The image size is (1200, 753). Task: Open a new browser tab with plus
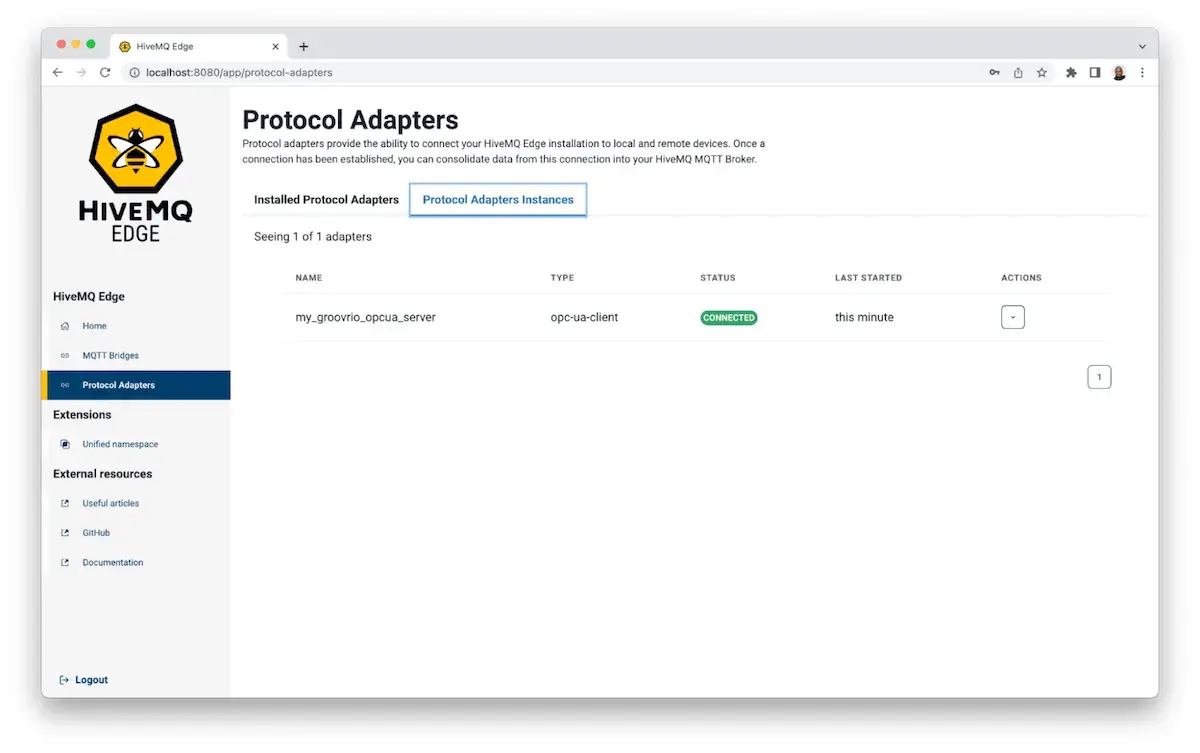(304, 46)
